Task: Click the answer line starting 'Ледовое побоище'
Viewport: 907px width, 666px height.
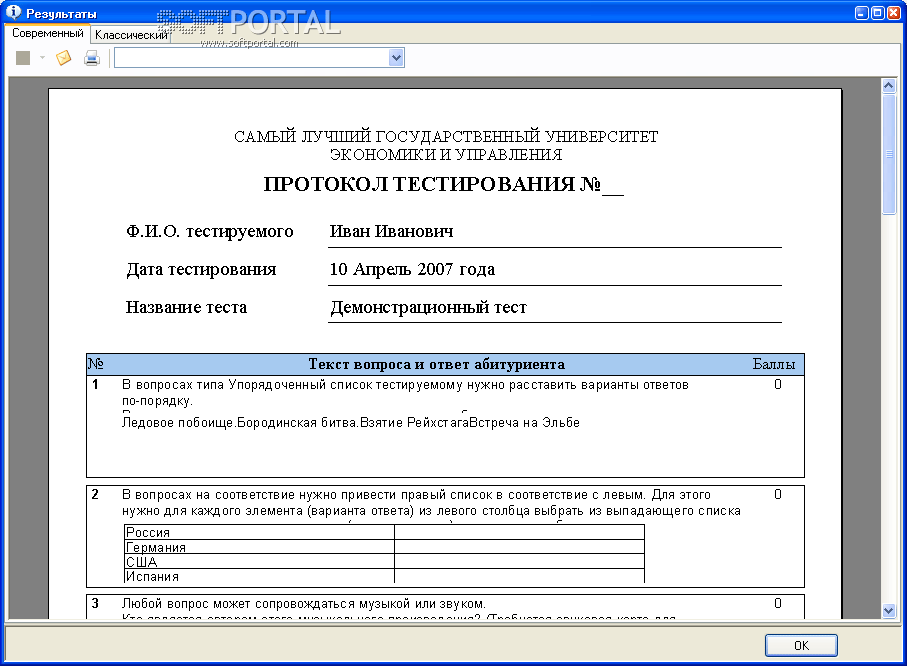Action: 351,423
